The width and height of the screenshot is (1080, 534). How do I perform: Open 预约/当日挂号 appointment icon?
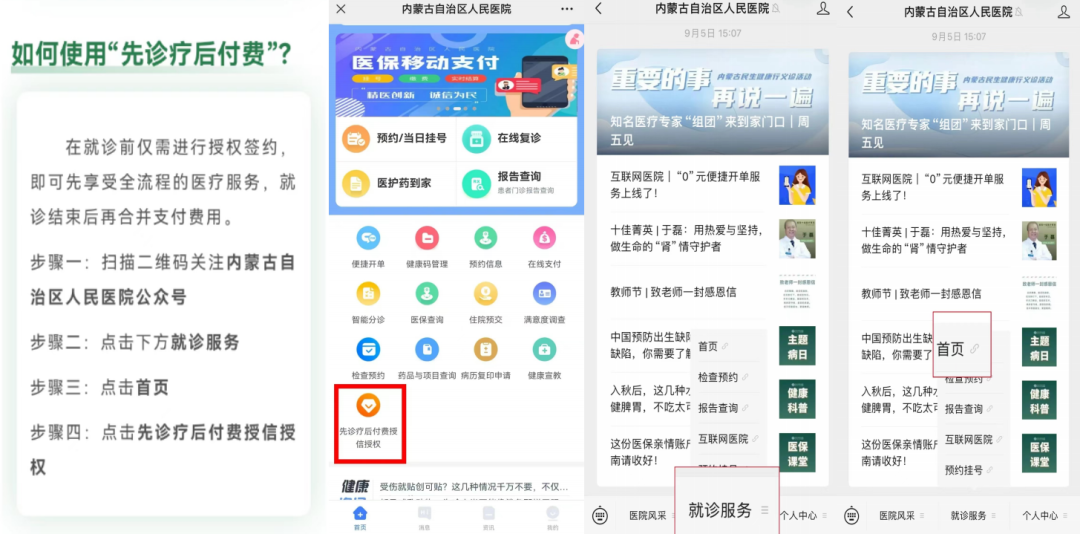coord(356,138)
